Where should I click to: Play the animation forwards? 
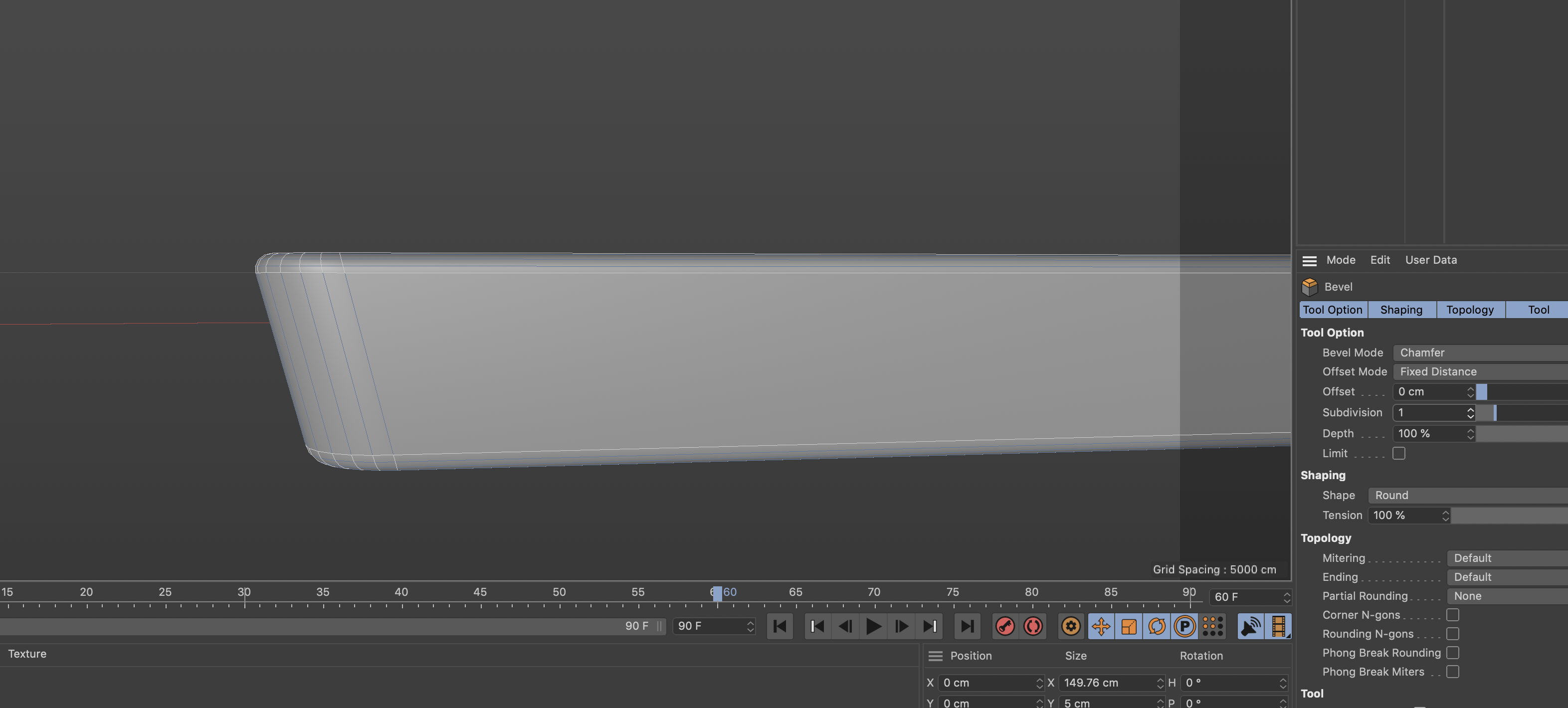(x=873, y=626)
